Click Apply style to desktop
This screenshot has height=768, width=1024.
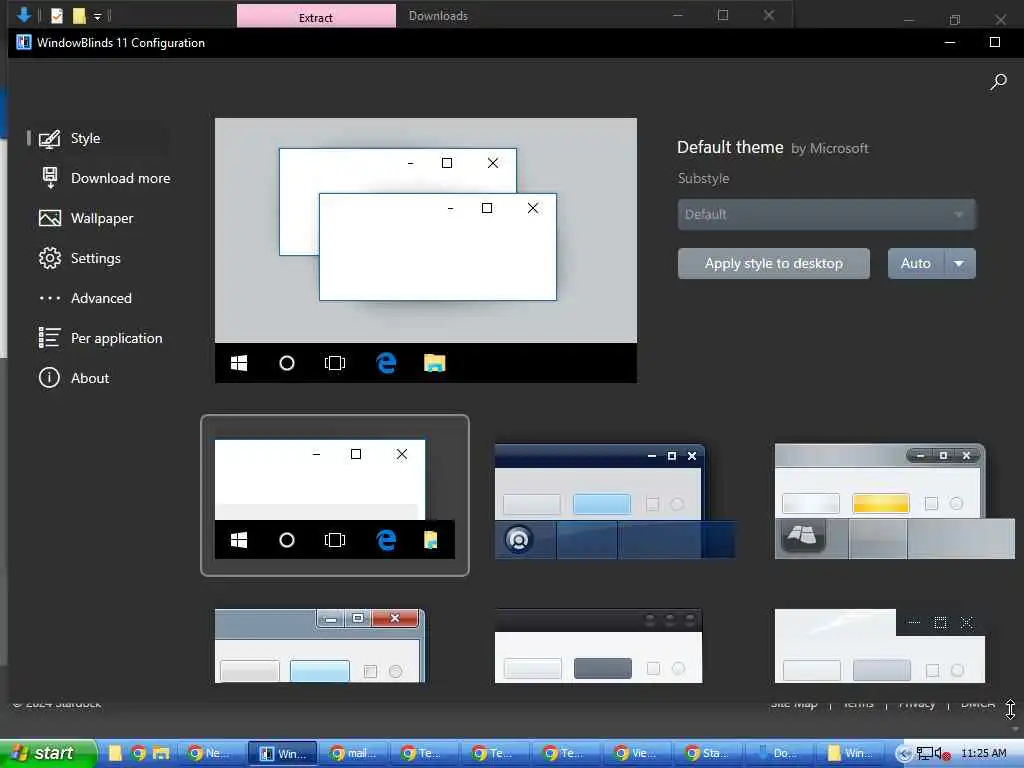pyautogui.click(x=773, y=263)
